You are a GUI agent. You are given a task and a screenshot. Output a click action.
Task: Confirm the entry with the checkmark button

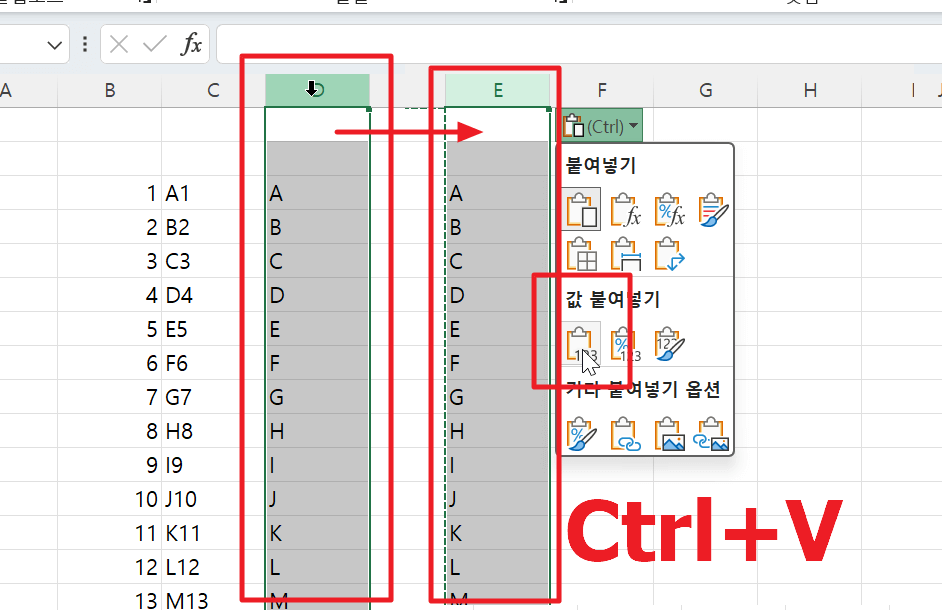[154, 44]
